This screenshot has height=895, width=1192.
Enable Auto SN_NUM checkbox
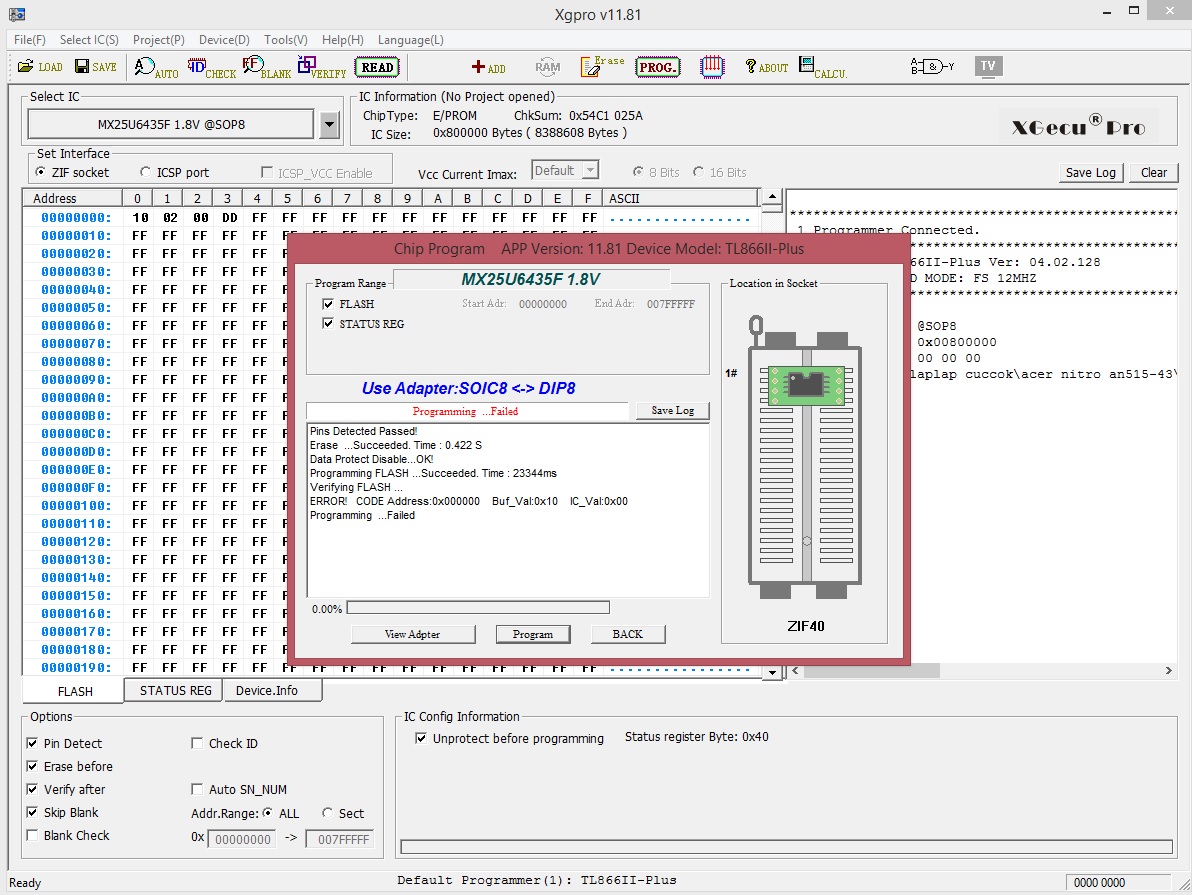pos(197,789)
